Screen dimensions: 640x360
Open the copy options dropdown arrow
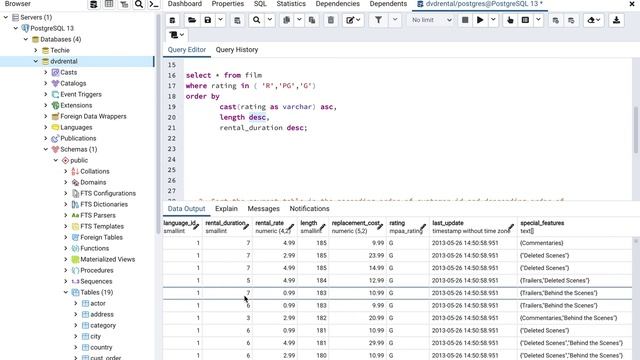(x=299, y=20)
